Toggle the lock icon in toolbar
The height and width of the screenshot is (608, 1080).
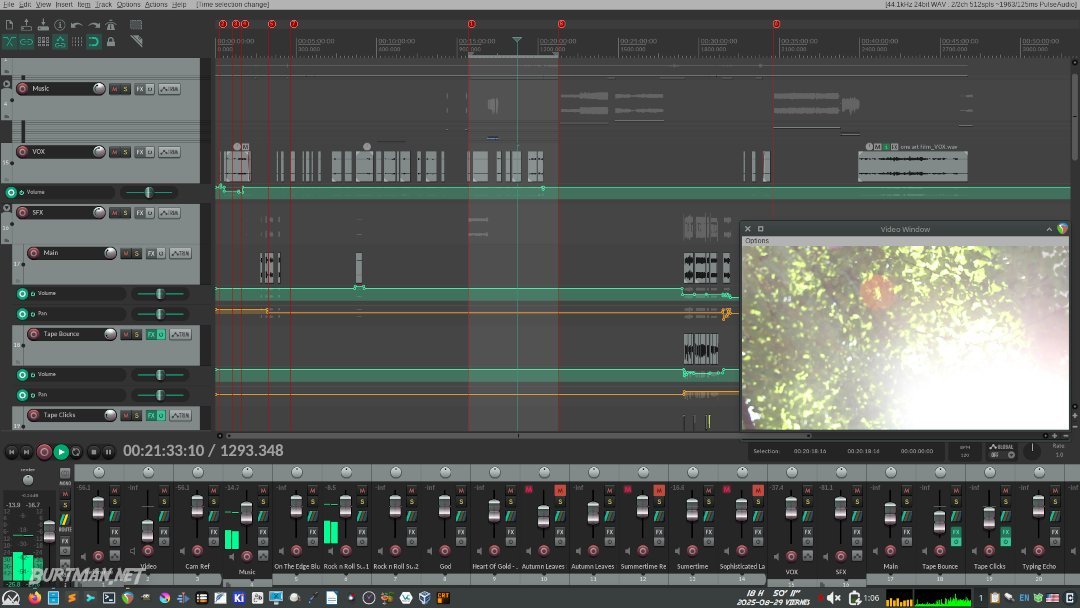[x=110, y=42]
